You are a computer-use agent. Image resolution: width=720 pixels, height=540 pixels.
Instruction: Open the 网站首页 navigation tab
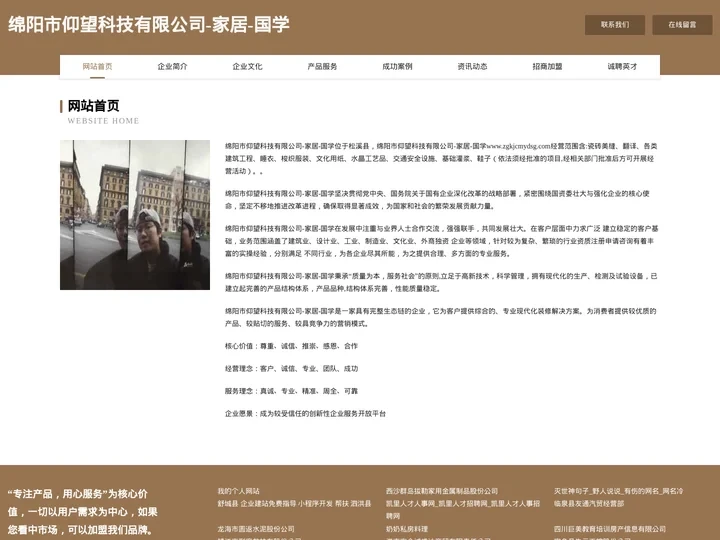coord(97,67)
